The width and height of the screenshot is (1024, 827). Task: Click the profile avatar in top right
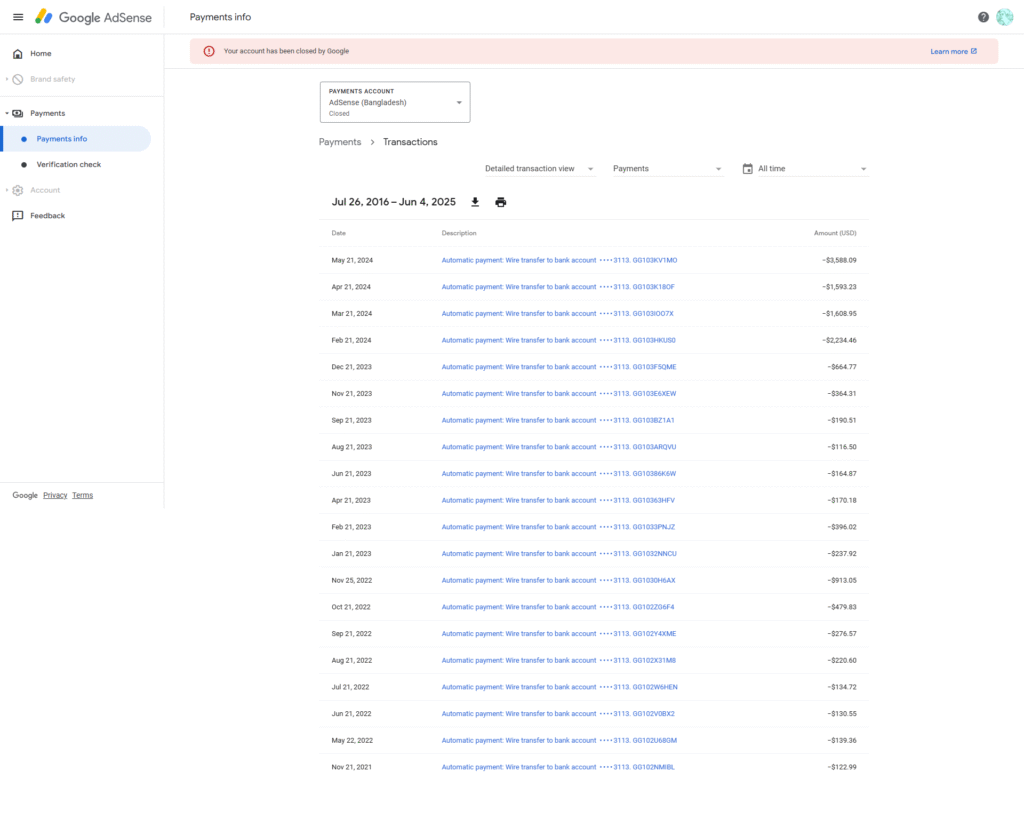[1005, 17]
